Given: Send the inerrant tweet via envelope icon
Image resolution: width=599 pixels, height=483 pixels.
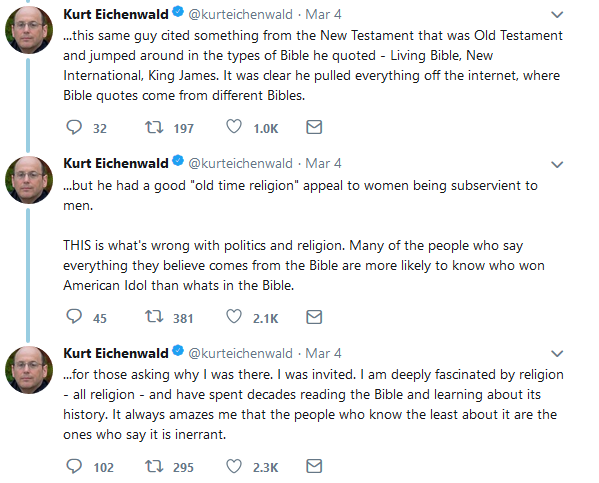Looking at the screenshot, I should [314, 466].
